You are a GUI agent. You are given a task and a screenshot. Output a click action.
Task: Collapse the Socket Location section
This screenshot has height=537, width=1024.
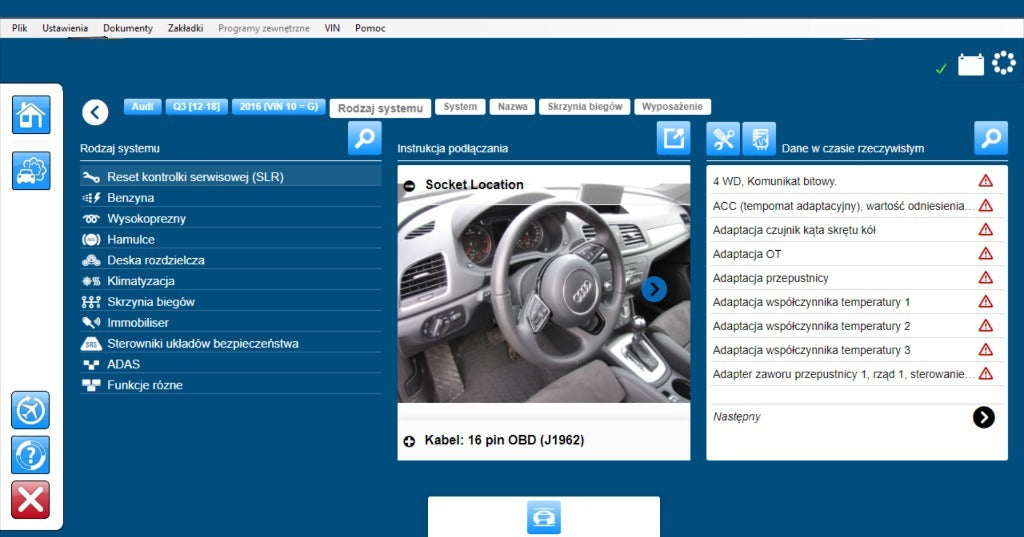click(409, 186)
